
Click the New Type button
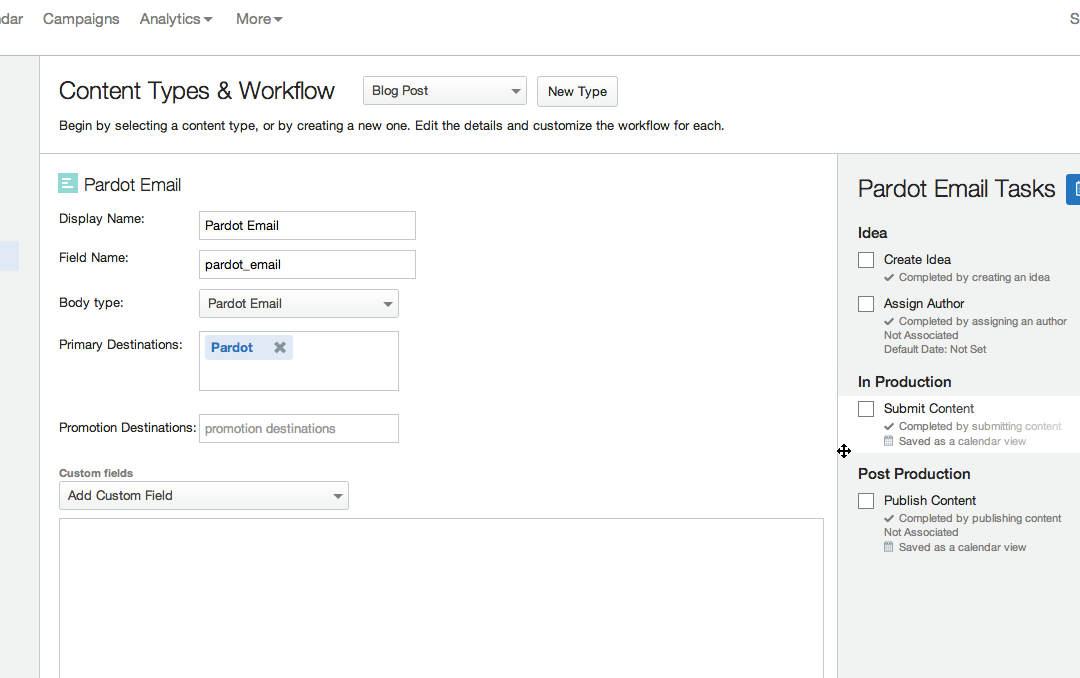click(x=577, y=92)
